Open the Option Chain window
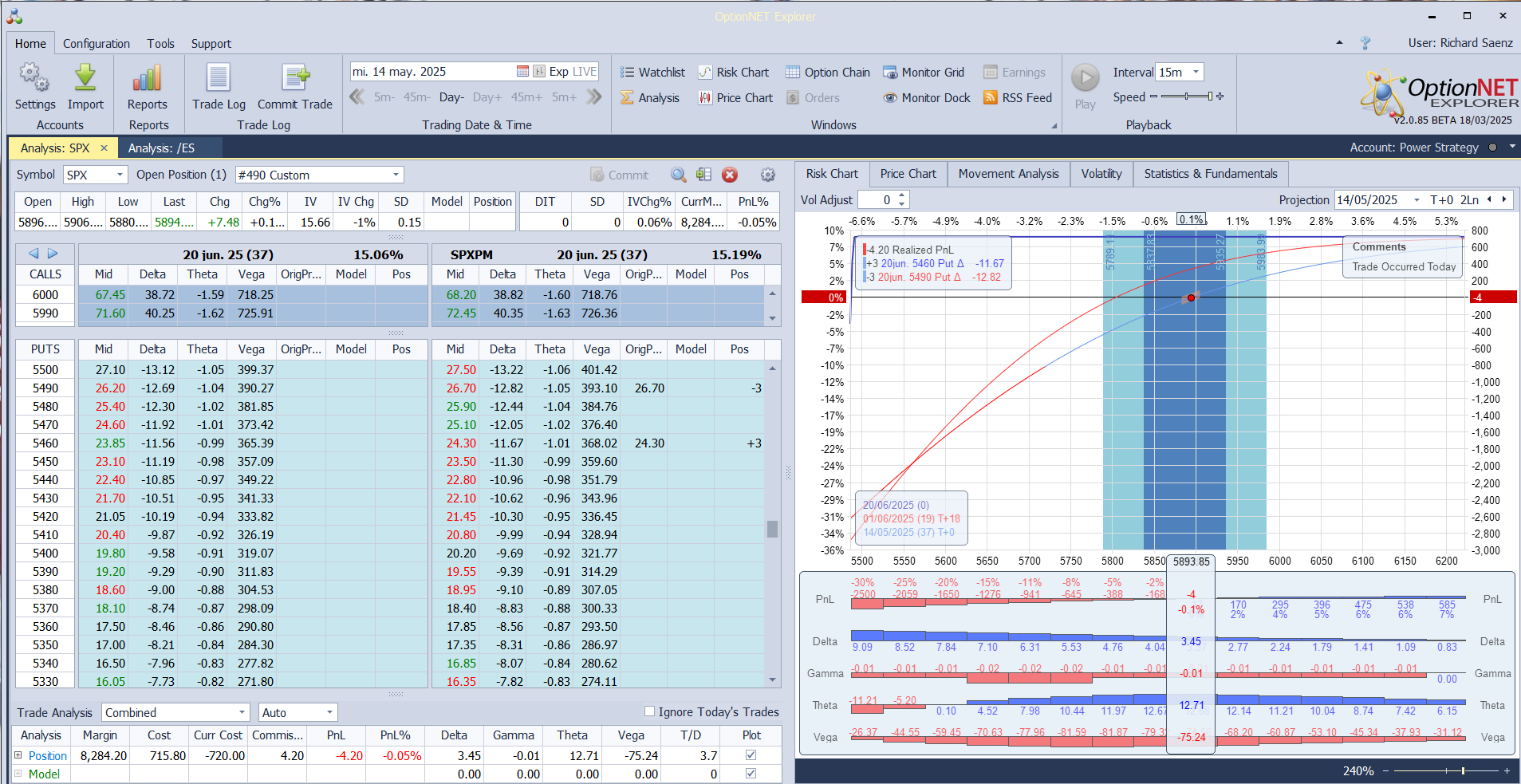 (x=828, y=73)
